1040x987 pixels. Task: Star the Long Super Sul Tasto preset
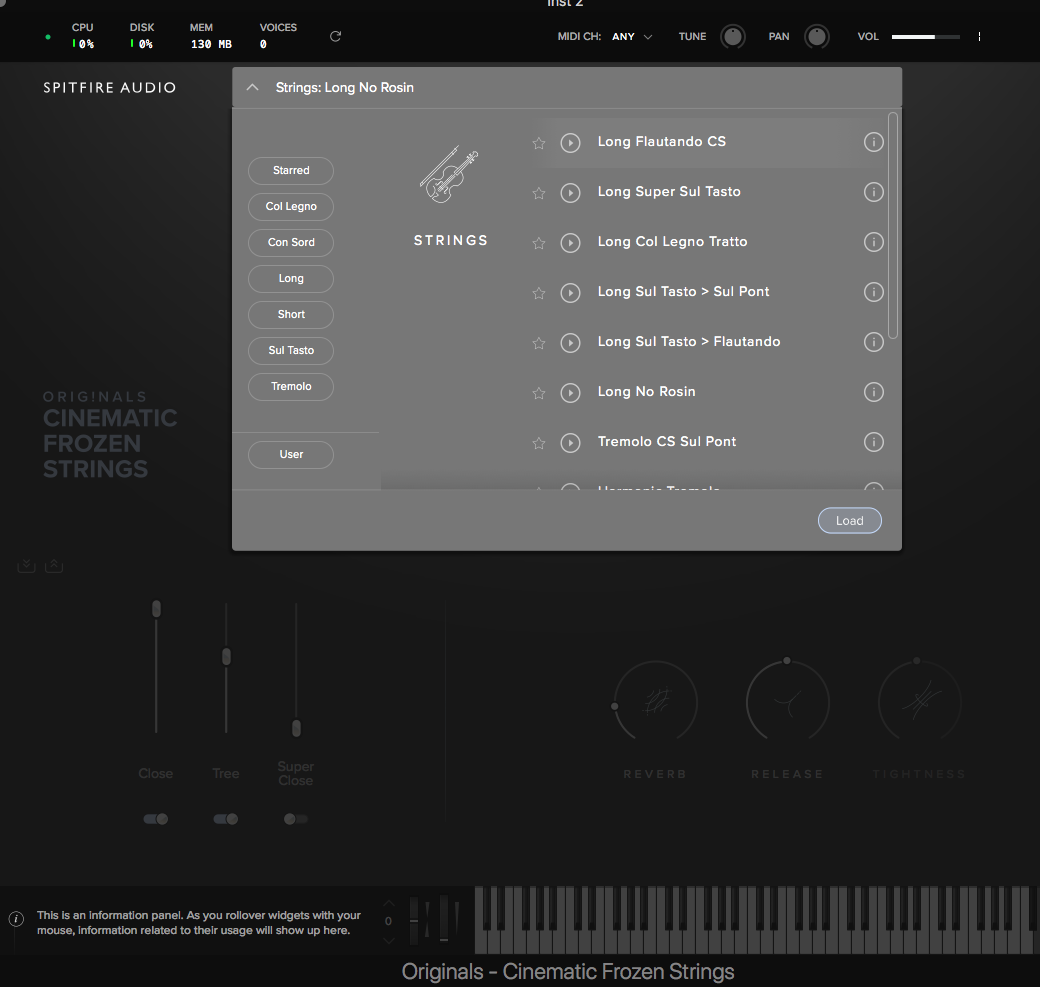(538, 193)
